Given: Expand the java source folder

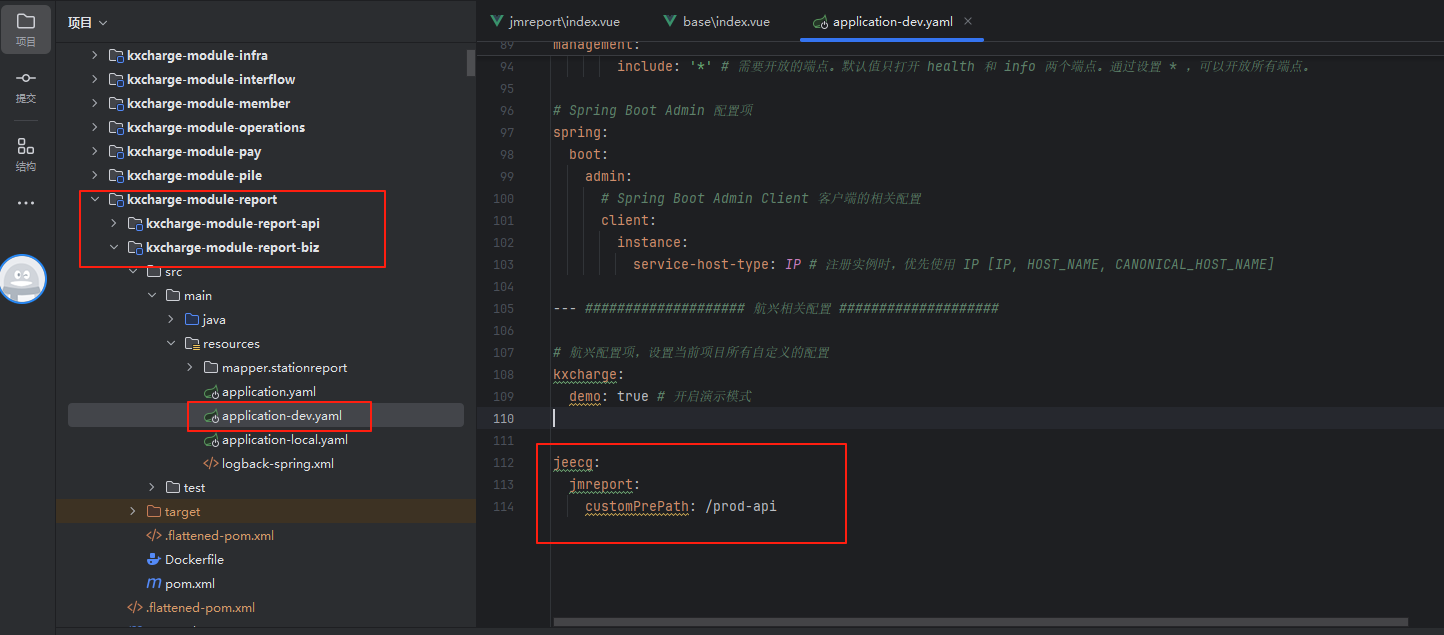Looking at the screenshot, I should (171, 320).
